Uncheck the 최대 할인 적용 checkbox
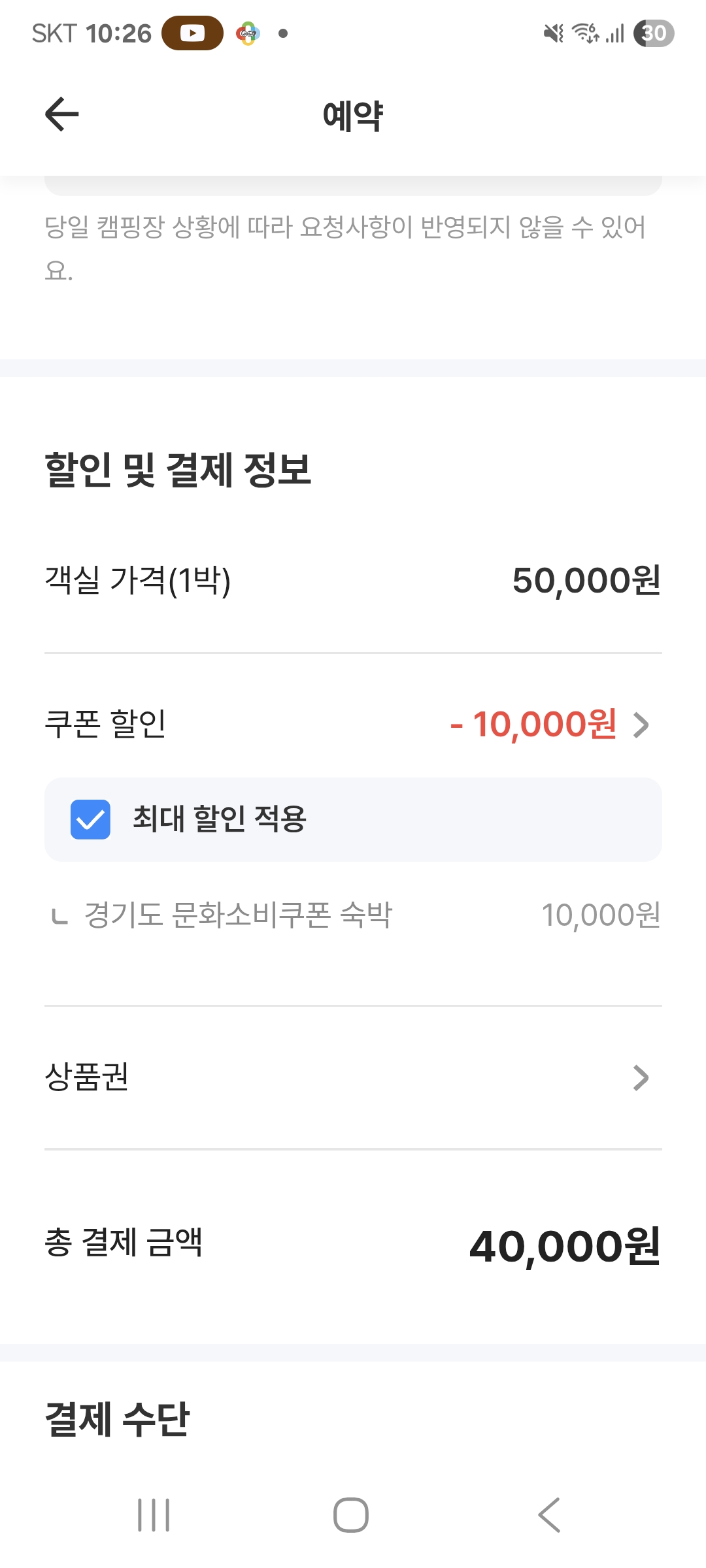The image size is (706, 1568). 90,819
